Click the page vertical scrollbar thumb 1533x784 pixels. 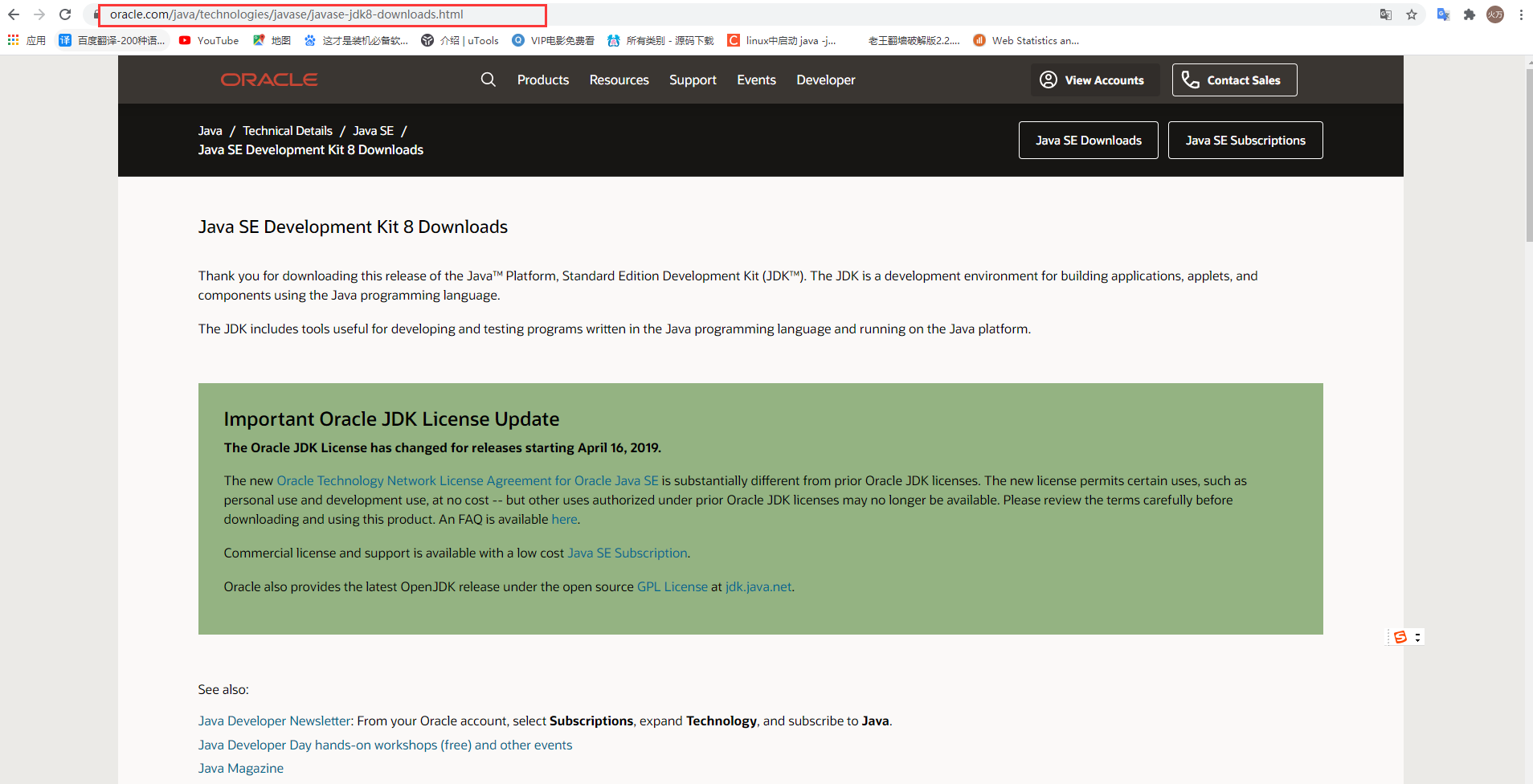tap(1528, 154)
